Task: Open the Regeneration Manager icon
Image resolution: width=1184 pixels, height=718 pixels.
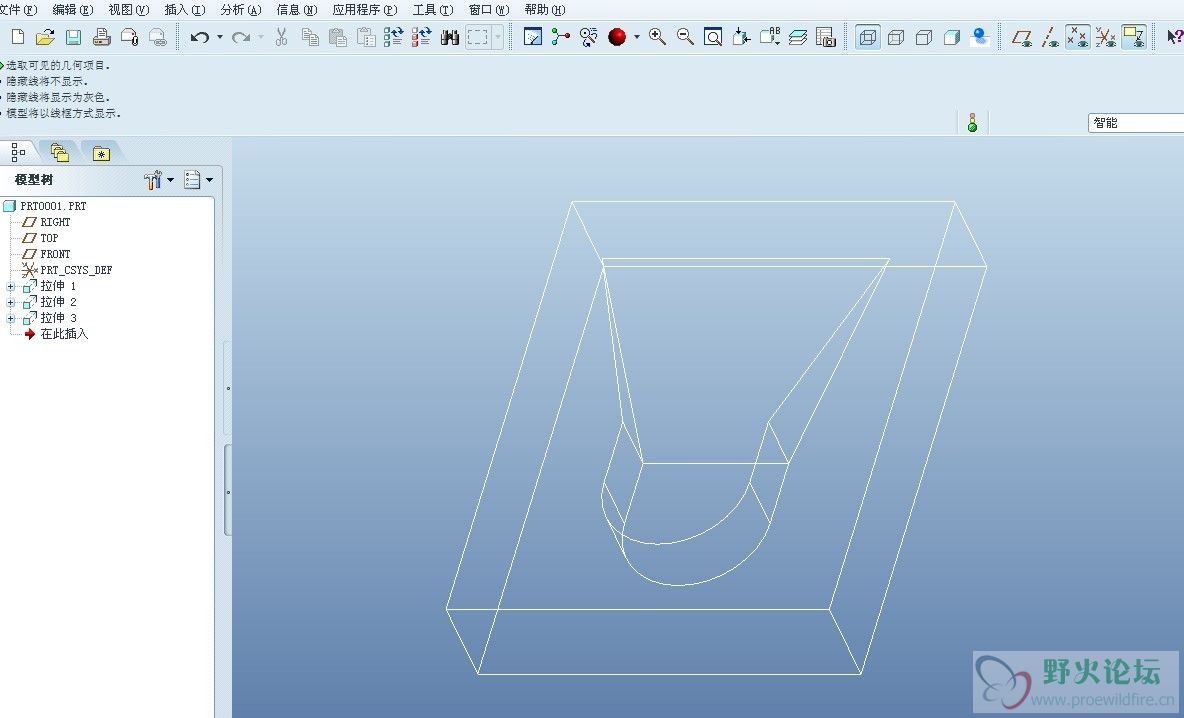Action: 421,36
